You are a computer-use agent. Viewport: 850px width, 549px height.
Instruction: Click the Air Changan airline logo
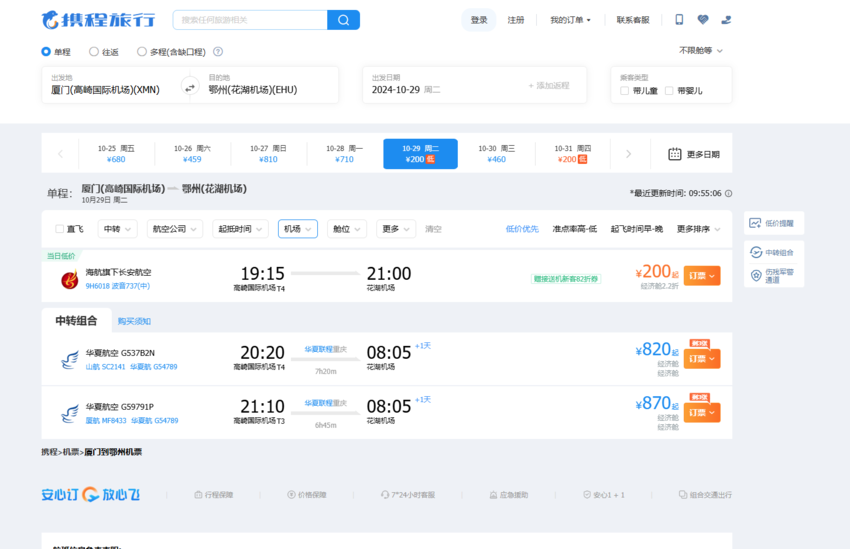pos(69,280)
